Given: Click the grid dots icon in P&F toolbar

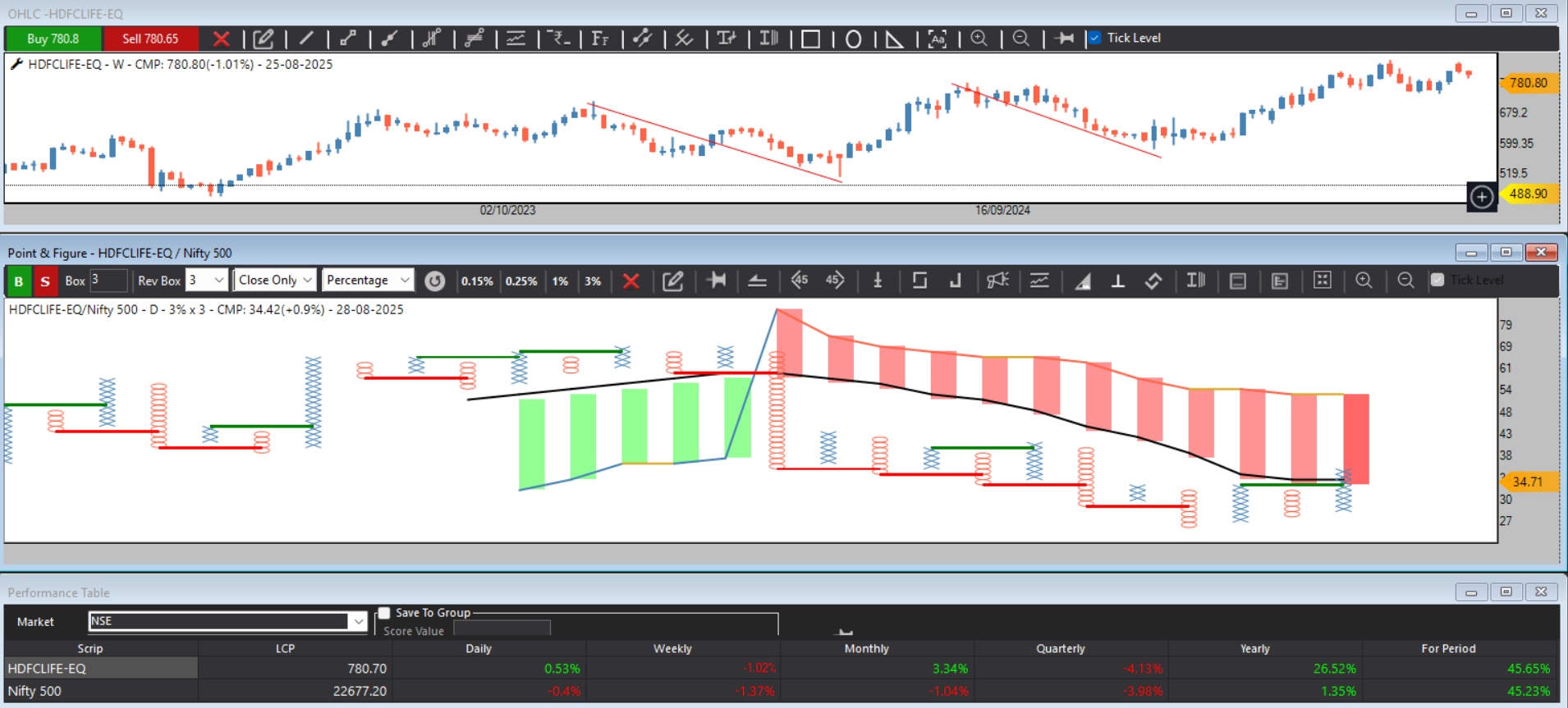Looking at the screenshot, I should click(1322, 281).
